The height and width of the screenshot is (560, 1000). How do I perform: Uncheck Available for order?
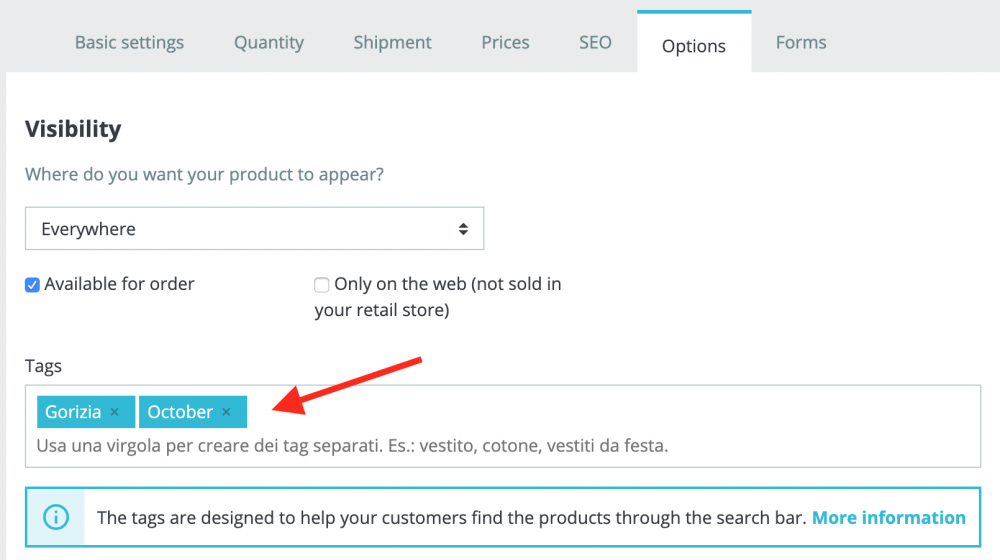point(32,285)
